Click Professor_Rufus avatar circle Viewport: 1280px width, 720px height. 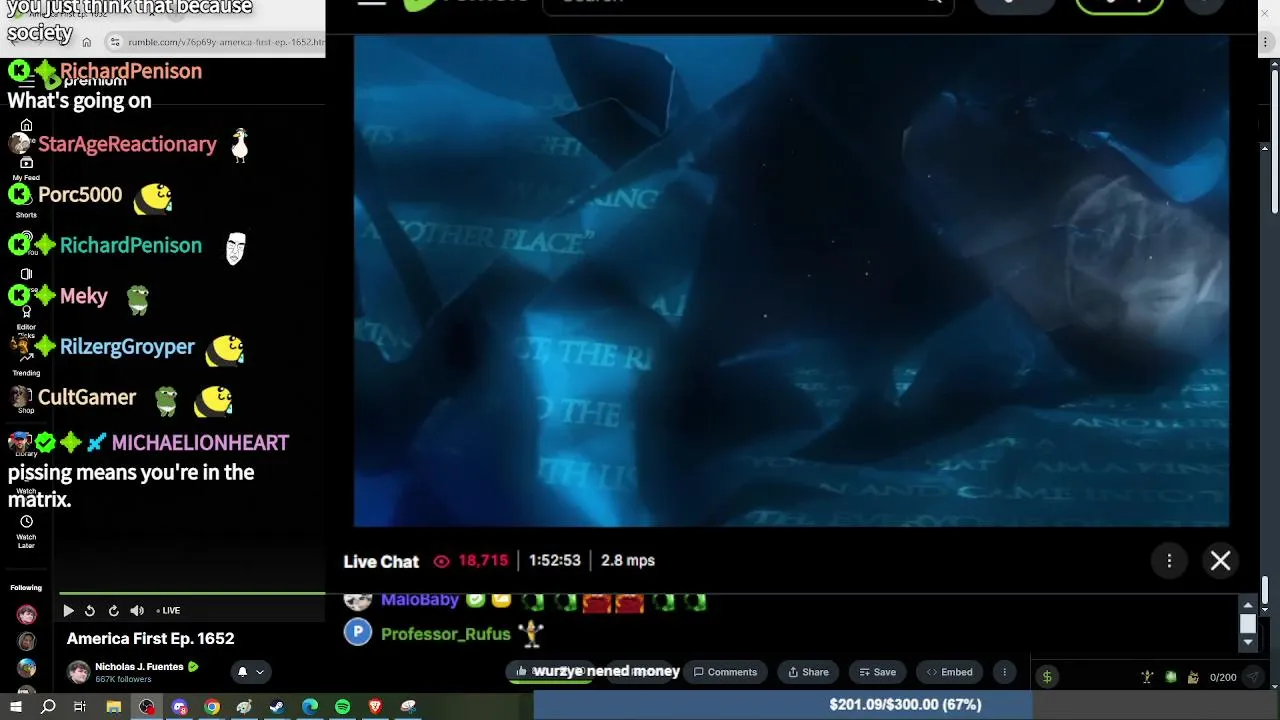coord(358,633)
